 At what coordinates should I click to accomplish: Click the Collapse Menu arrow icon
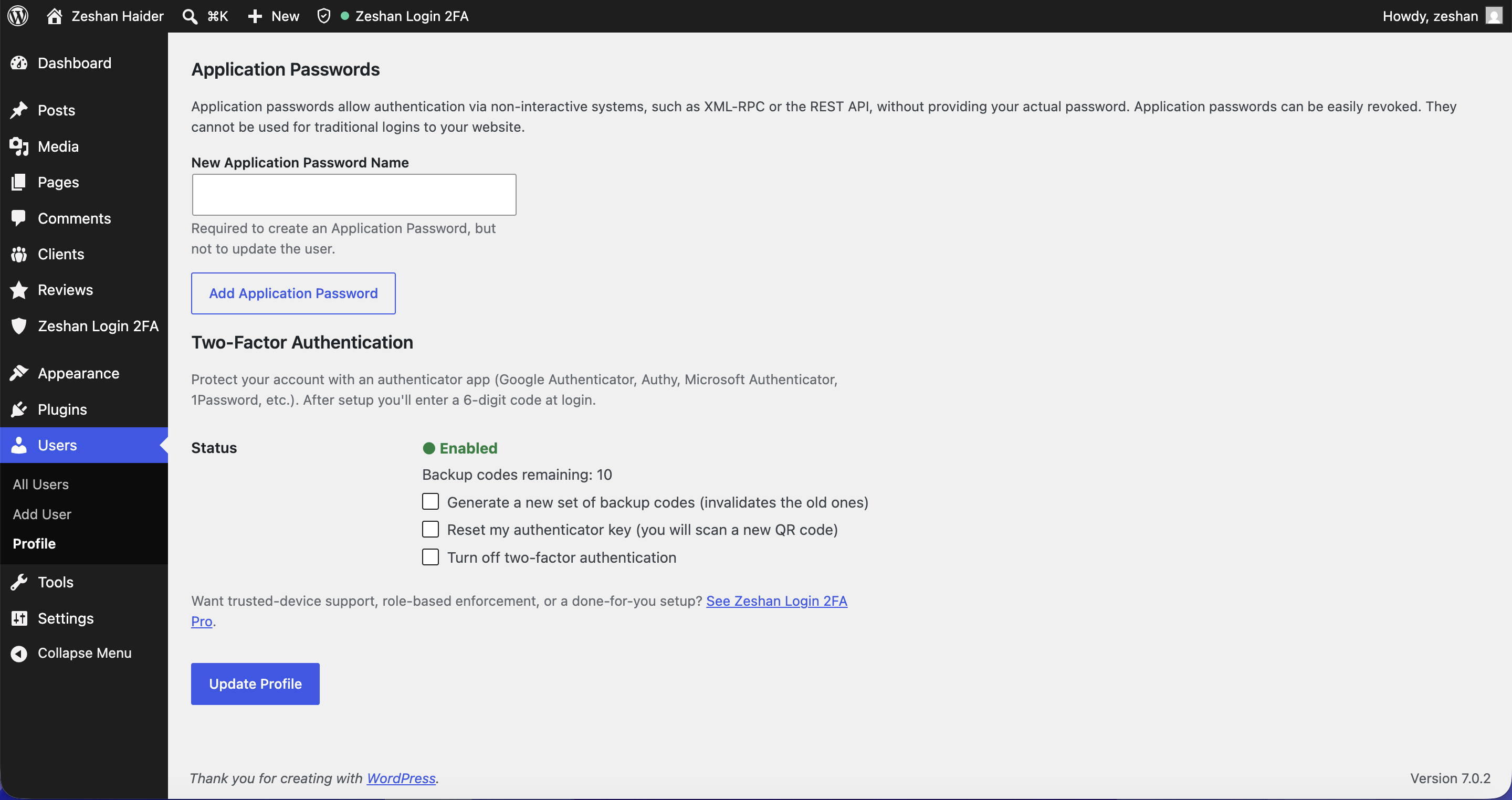[x=19, y=653]
